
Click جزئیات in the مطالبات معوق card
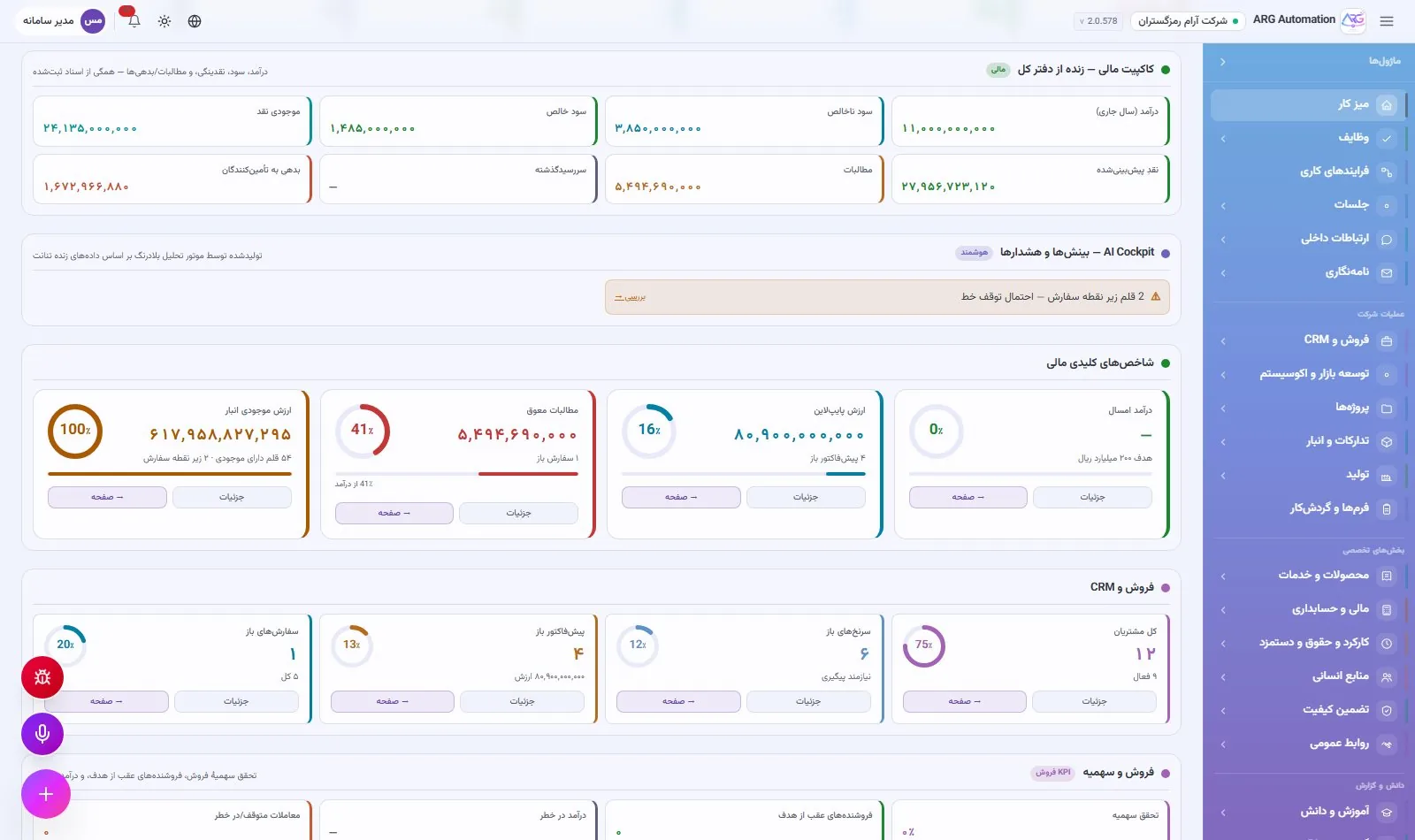tap(518, 513)
